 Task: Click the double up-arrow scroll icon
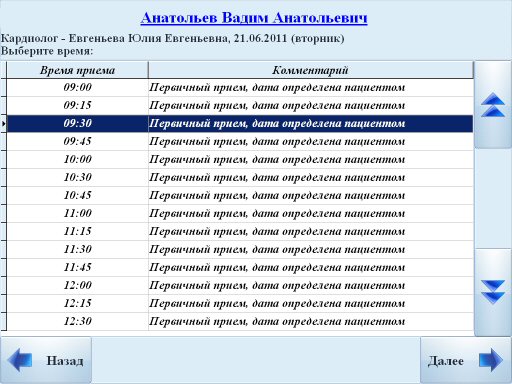click(493, 105)
